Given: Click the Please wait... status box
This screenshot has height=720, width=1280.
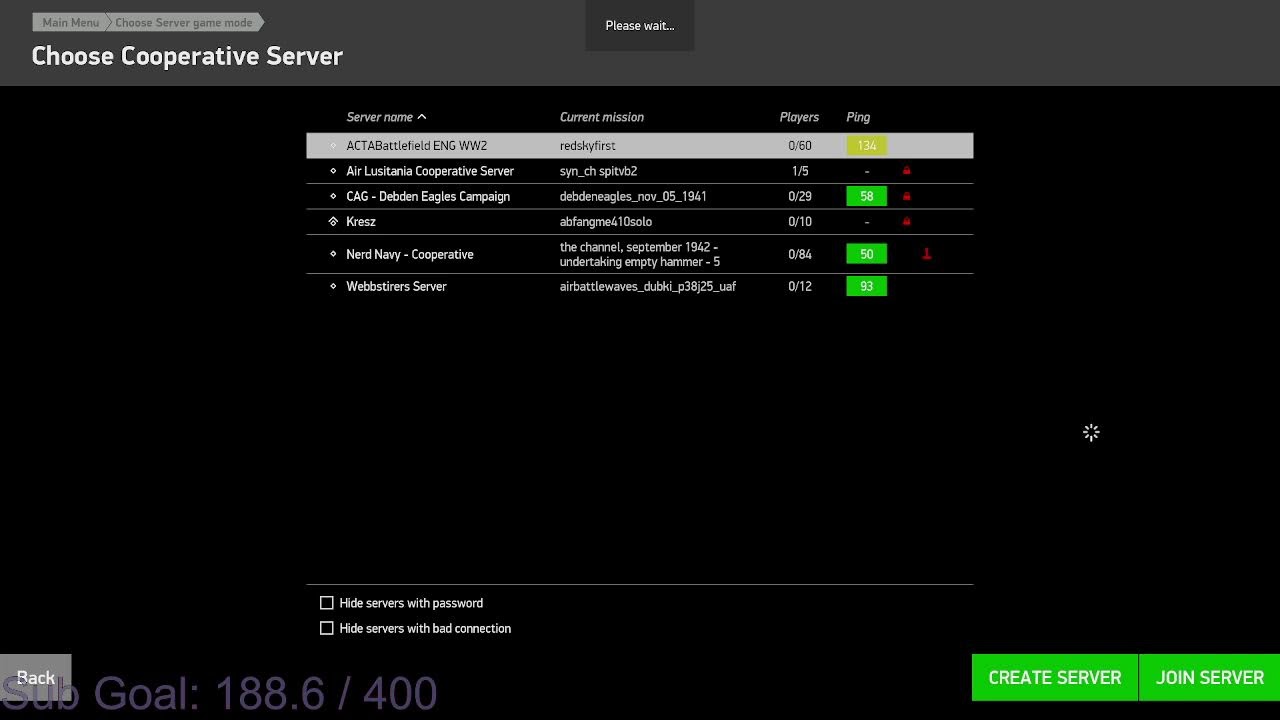Looking at the screenshot, I should pos(640,25).
